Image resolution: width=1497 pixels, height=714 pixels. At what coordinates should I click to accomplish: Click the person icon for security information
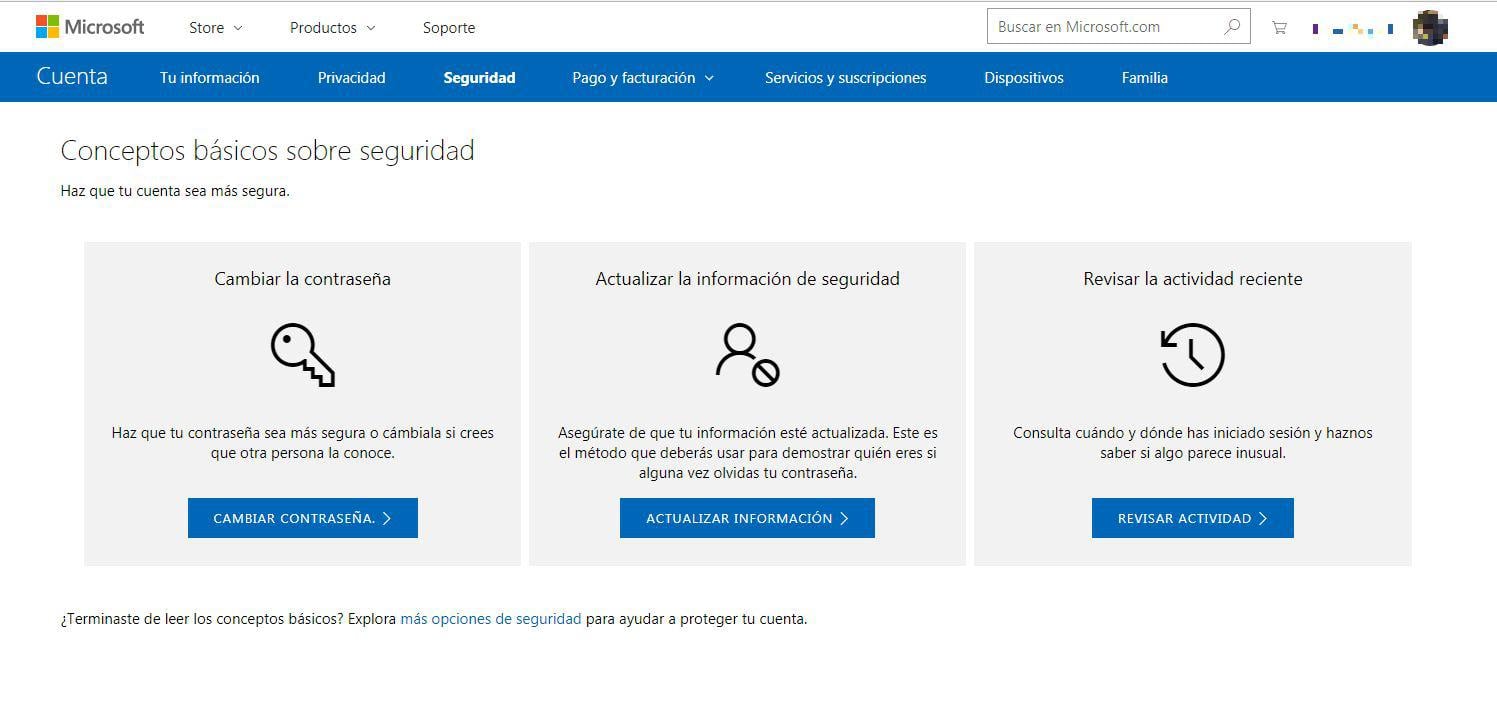coord(746,353)
